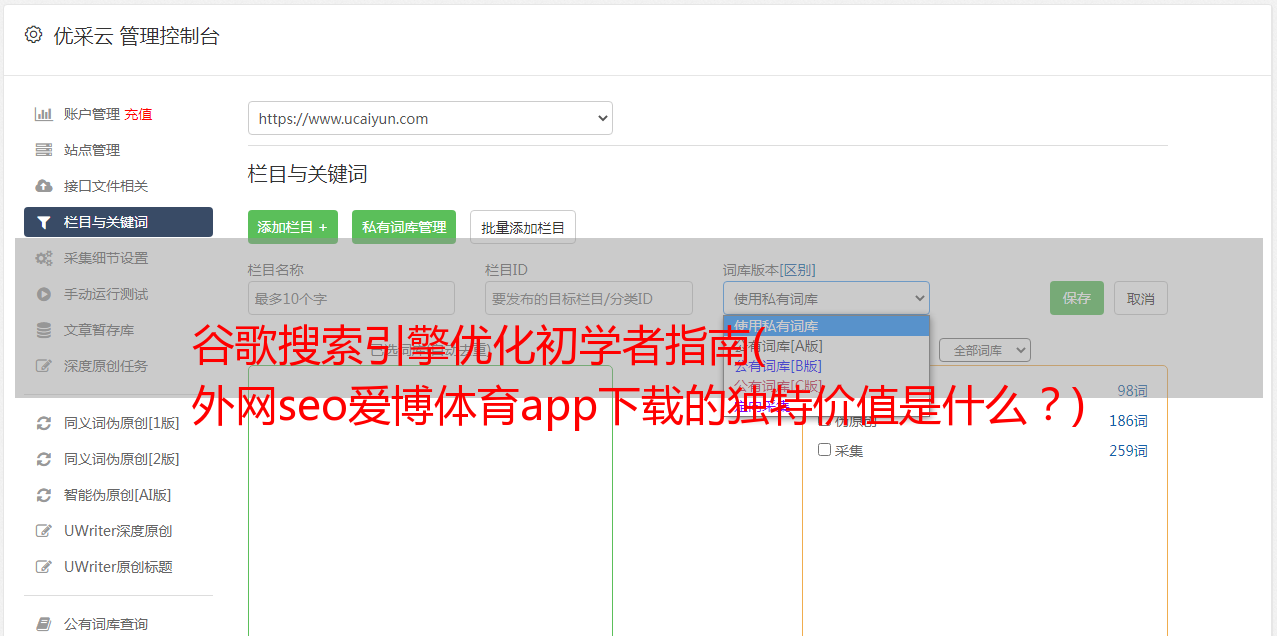Click the funnel icon for 栏目与关键词
This screenshot has height=636, width=1277.
pos(44,222)
